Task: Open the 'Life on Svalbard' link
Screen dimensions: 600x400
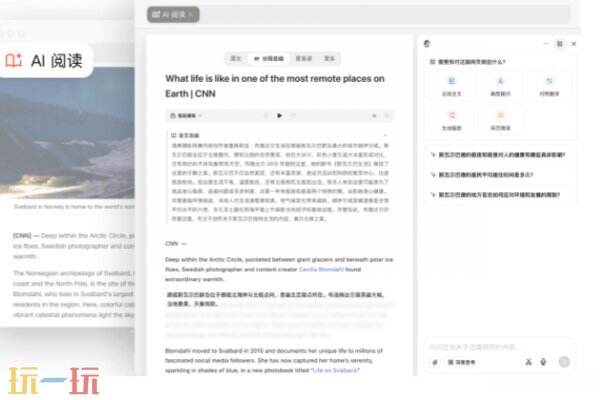Action: point(335,371)
